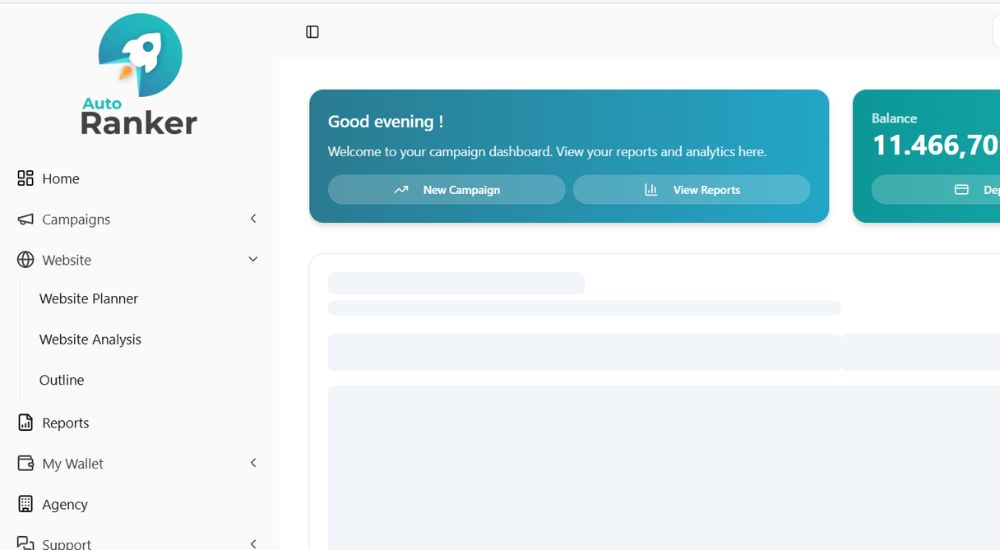The width and height of the screenshot is (1000, 550).
Task: Open Website Analysis page
Action: pos(90,340)
